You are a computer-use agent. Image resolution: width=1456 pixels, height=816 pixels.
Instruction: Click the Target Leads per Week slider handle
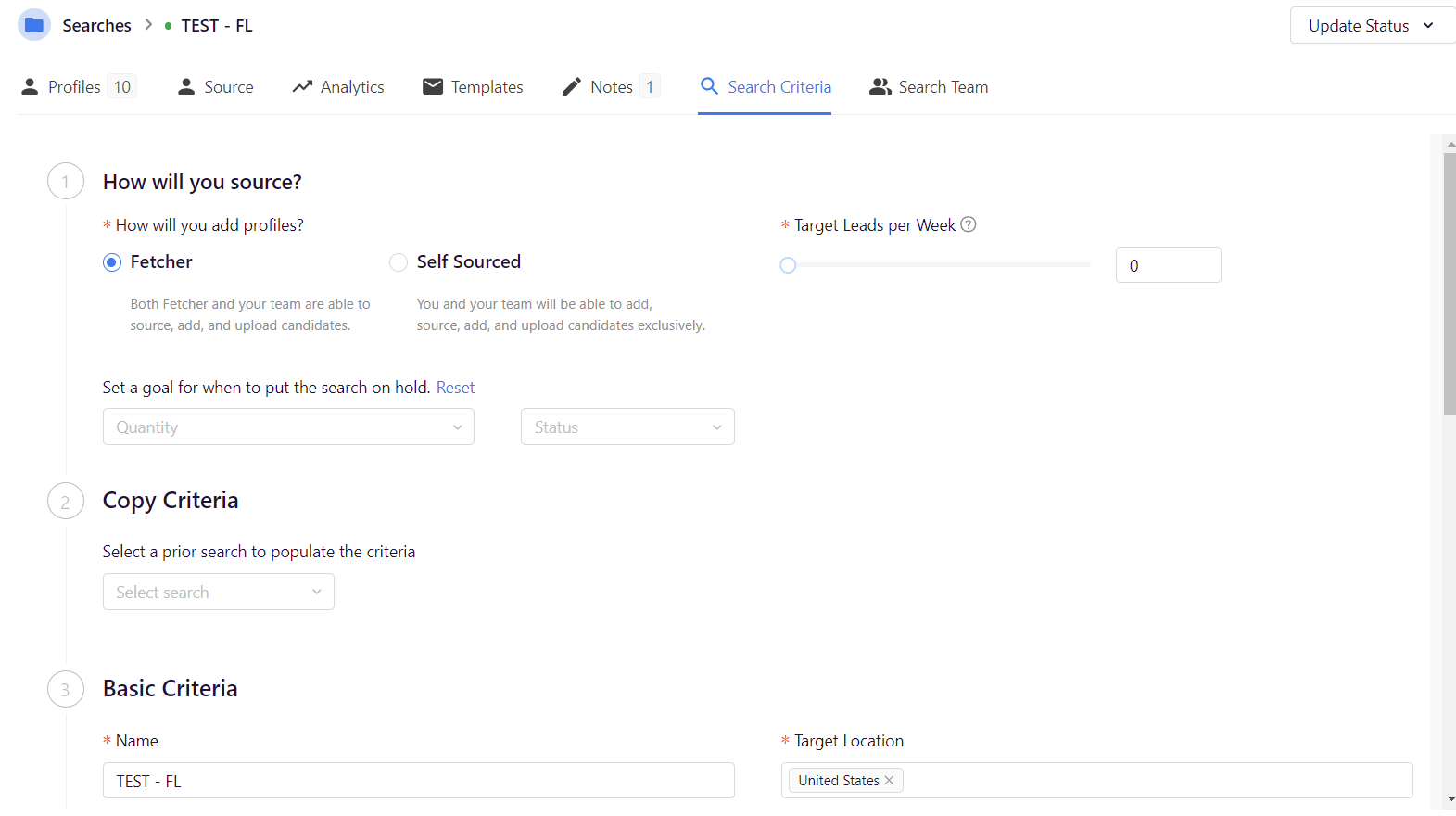pyautogui.click(x=788, y=265)
